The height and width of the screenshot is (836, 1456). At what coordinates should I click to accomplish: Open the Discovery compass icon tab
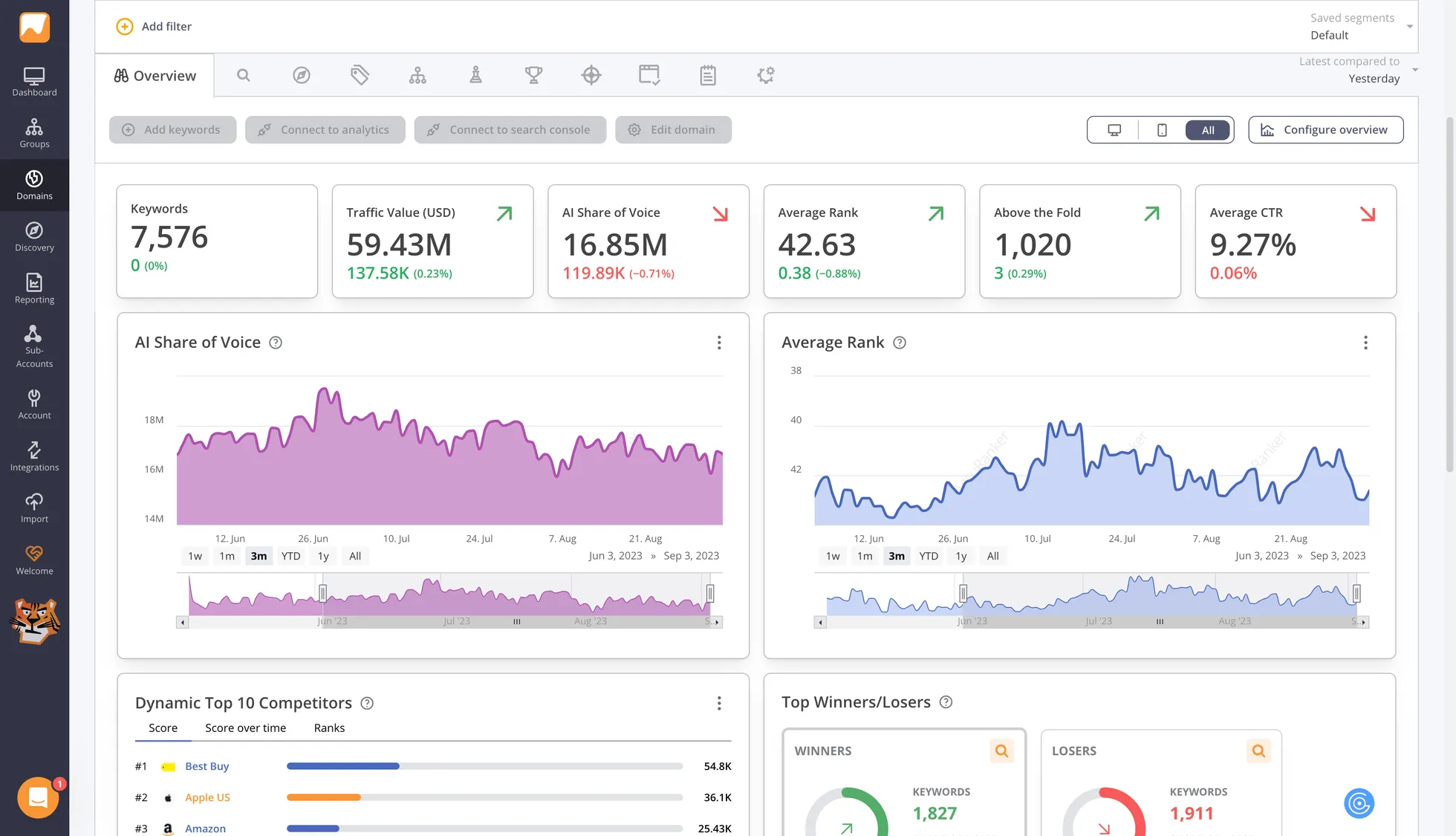point(301,75)
